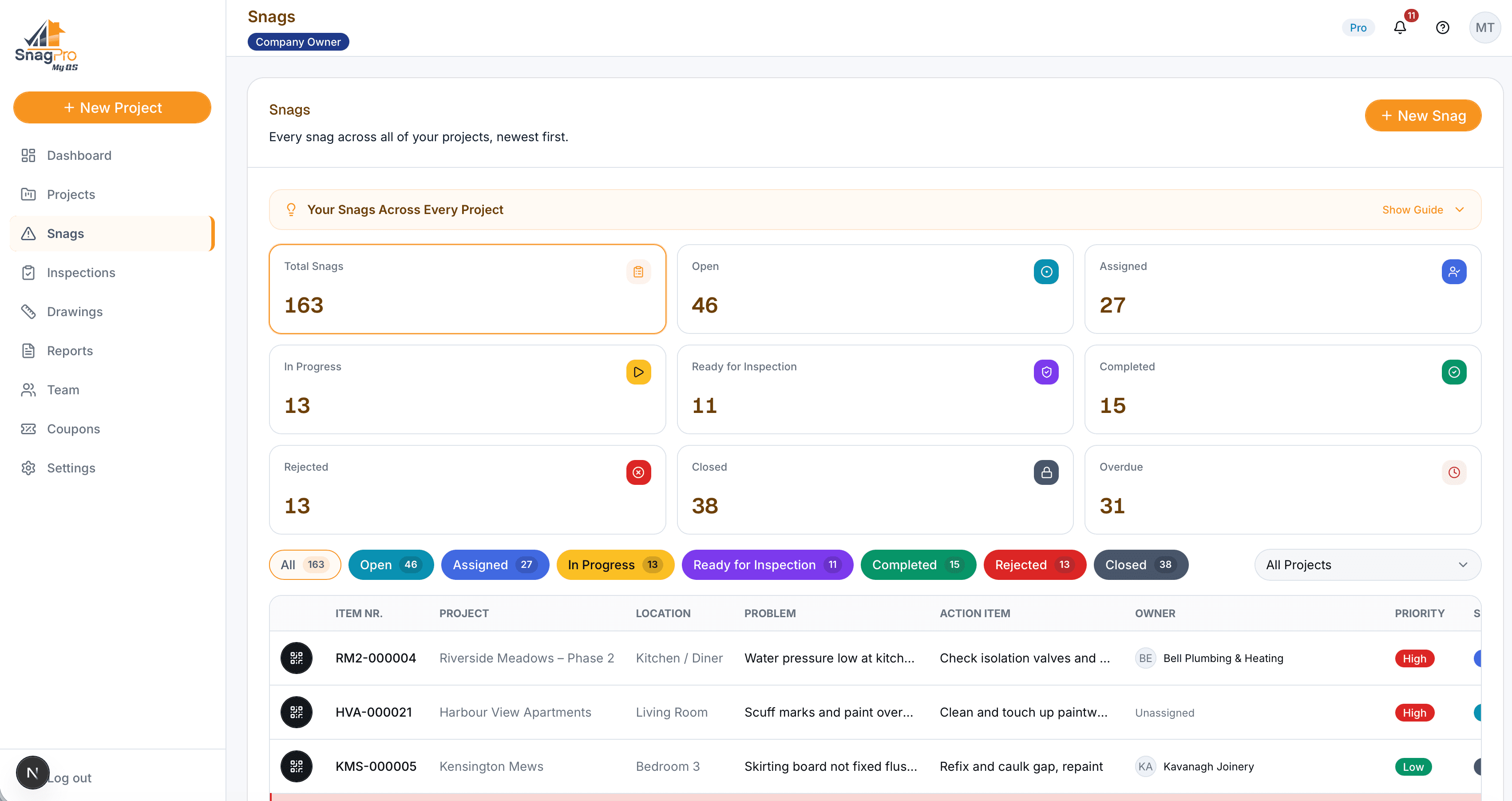Click the QR code icon for KMS-000005
Image resolution: width=1512 pixels, height=801 pixels.
[x=297, y=766]
